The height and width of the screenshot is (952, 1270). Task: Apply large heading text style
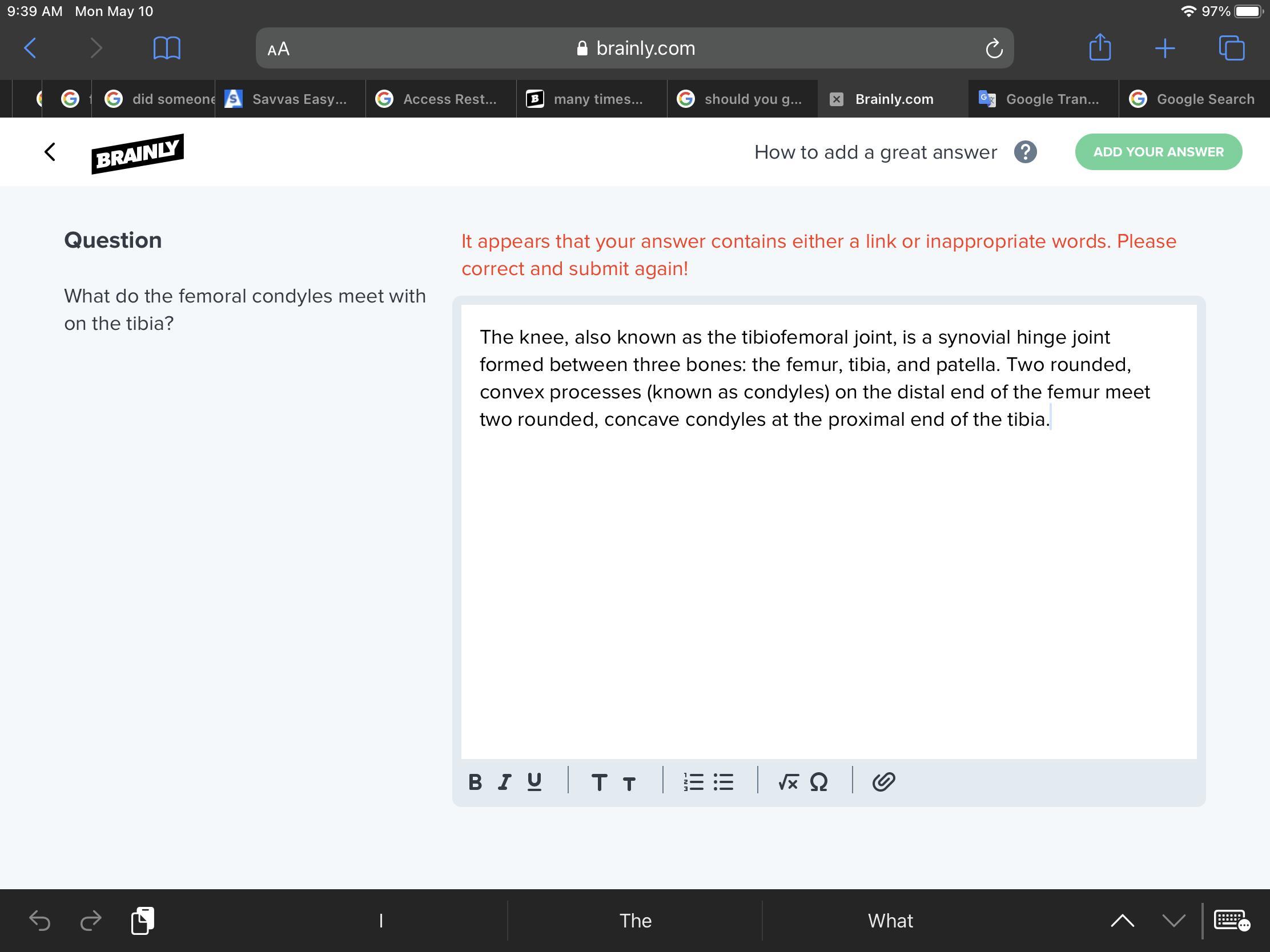click(x=599, y=782)
